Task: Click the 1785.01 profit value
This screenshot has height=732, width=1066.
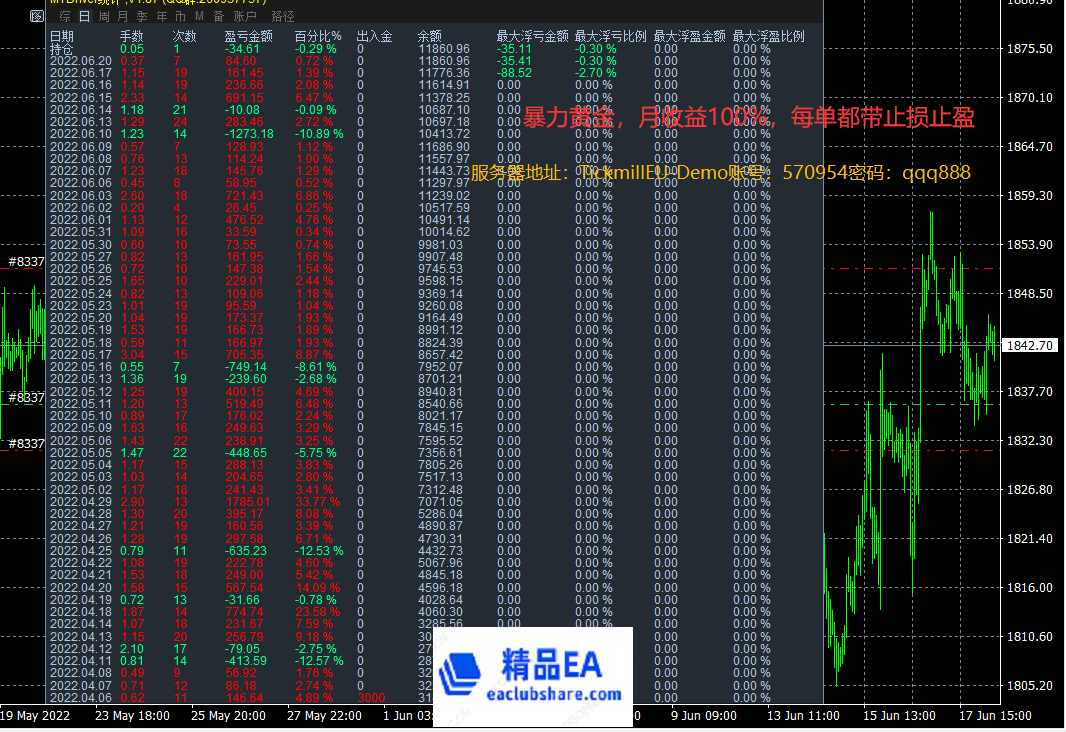Action: pos(247,502)
